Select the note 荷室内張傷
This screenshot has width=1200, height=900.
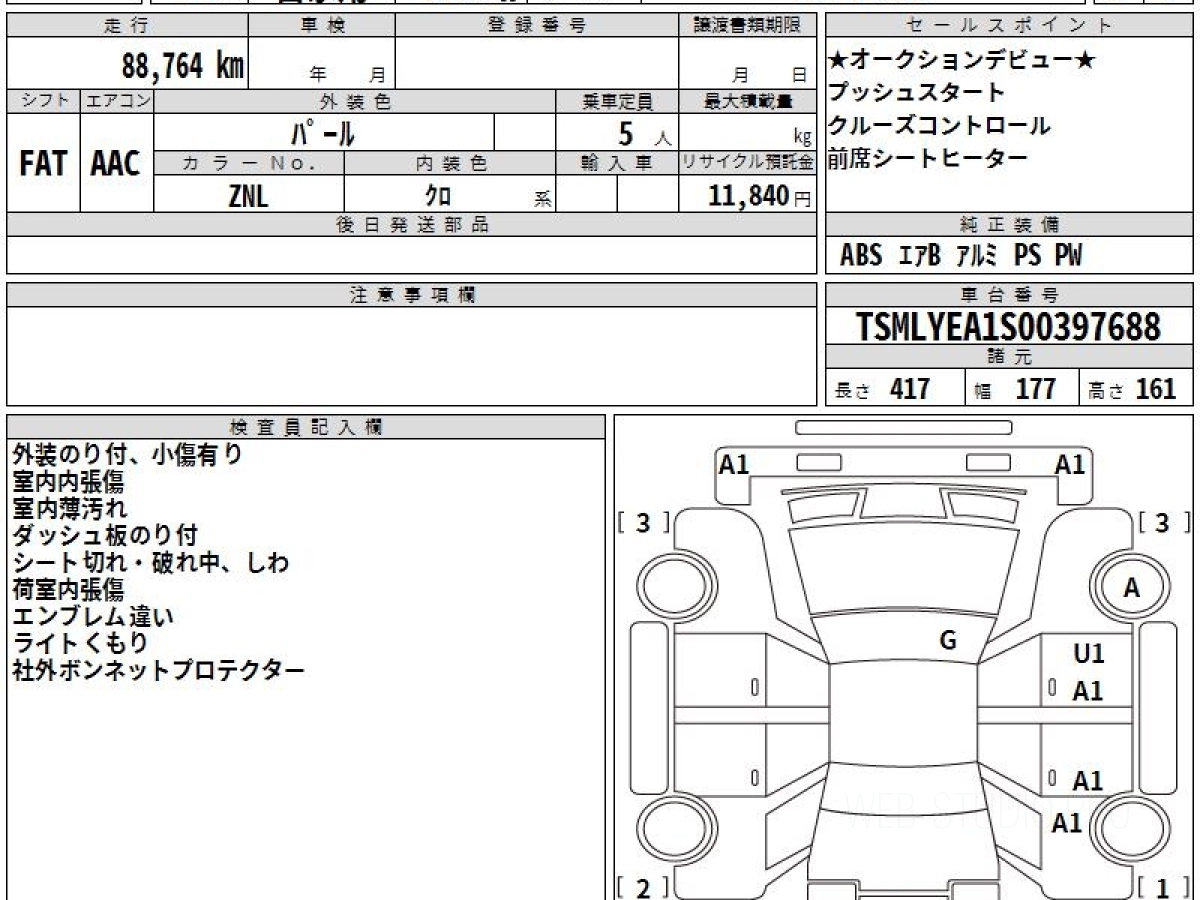pos(68,590)
